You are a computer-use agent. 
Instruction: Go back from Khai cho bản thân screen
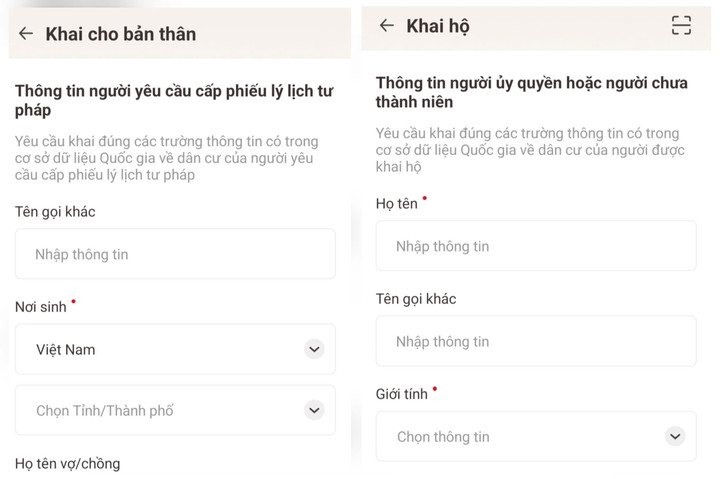tap(26, 33)
